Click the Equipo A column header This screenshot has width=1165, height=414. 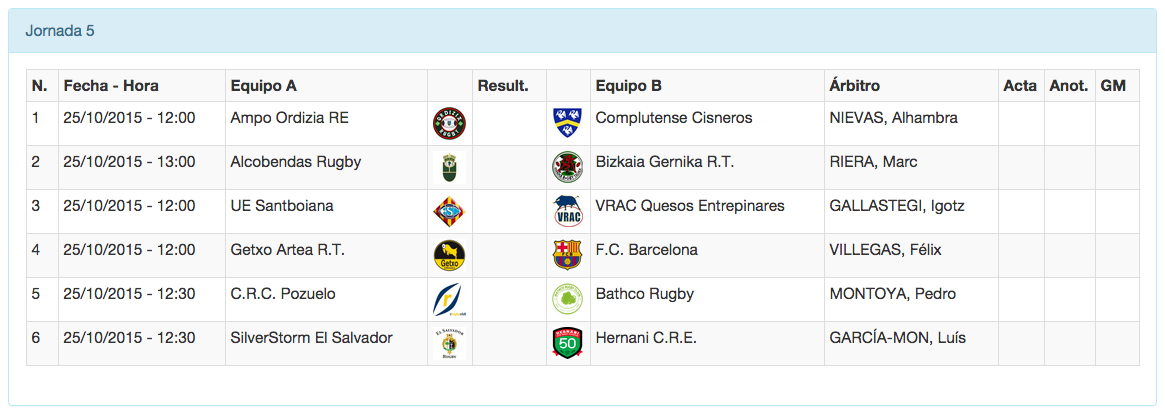(x=263, y=86)
